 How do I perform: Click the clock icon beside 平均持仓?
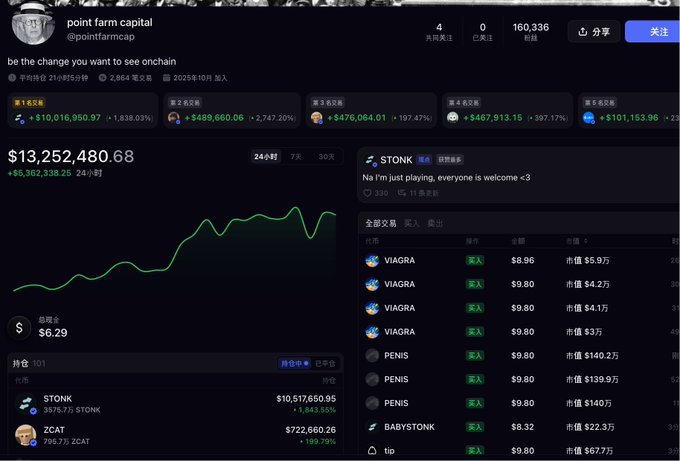[x=12, y=78]
